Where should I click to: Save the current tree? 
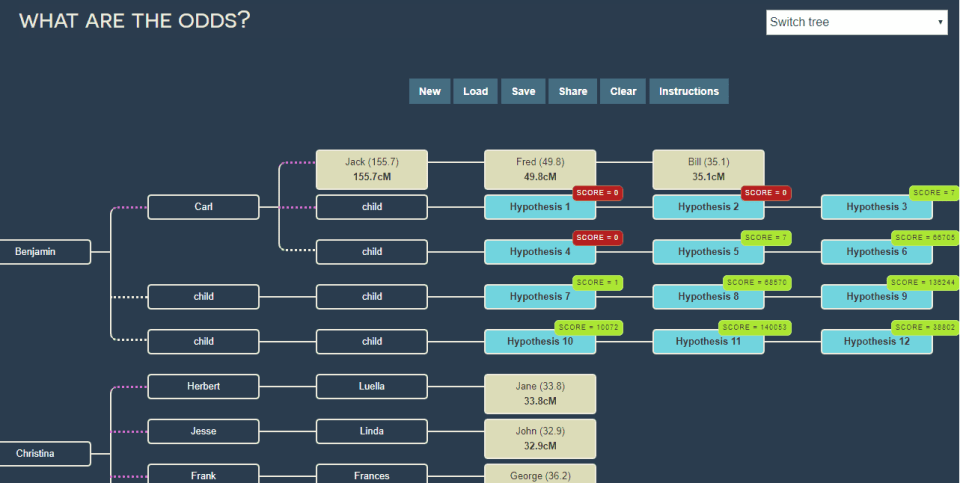(x=523, y=91)
